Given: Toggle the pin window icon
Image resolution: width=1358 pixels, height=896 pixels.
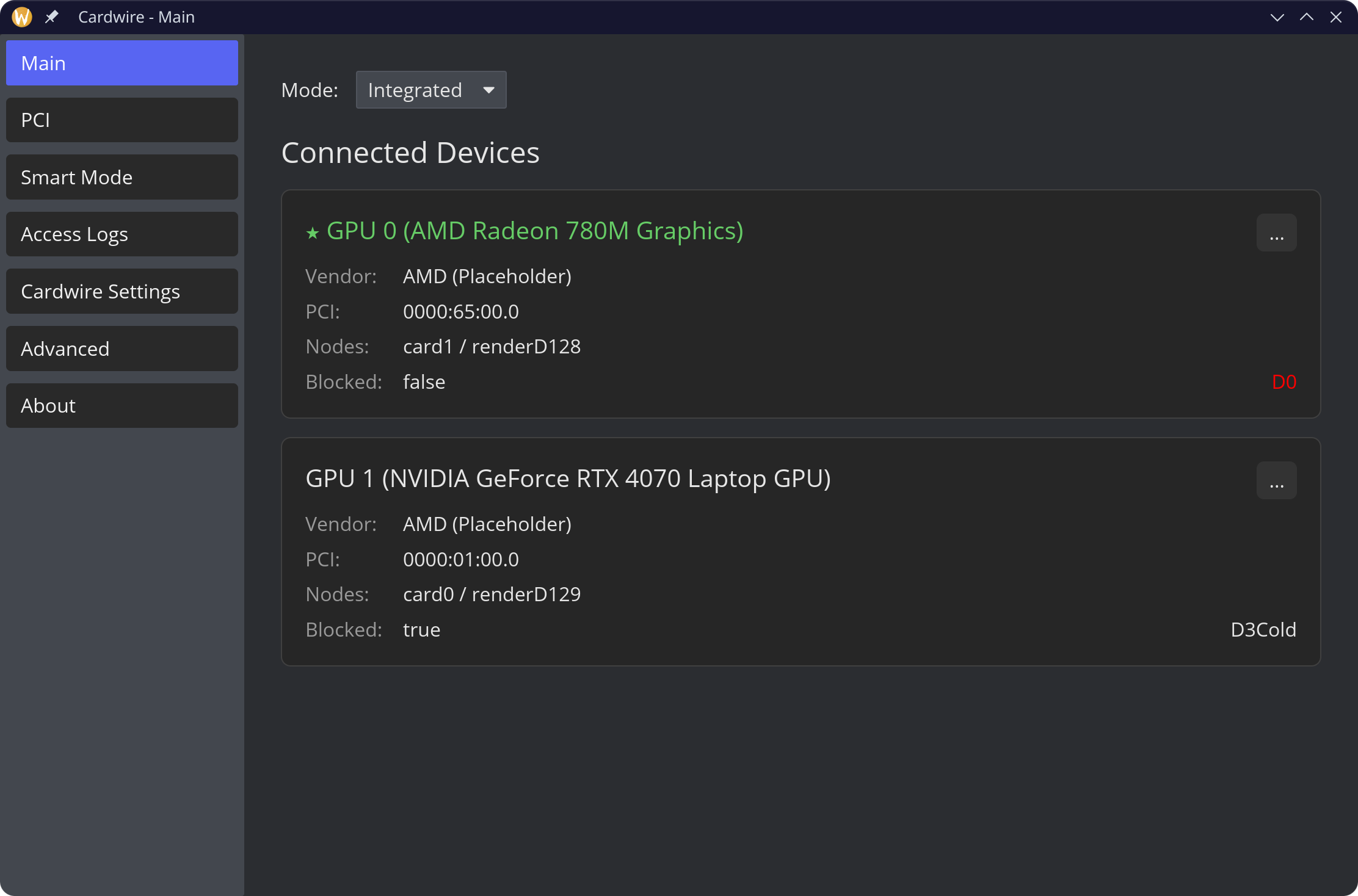Looking at the screenshot, I should click(52, 17).
